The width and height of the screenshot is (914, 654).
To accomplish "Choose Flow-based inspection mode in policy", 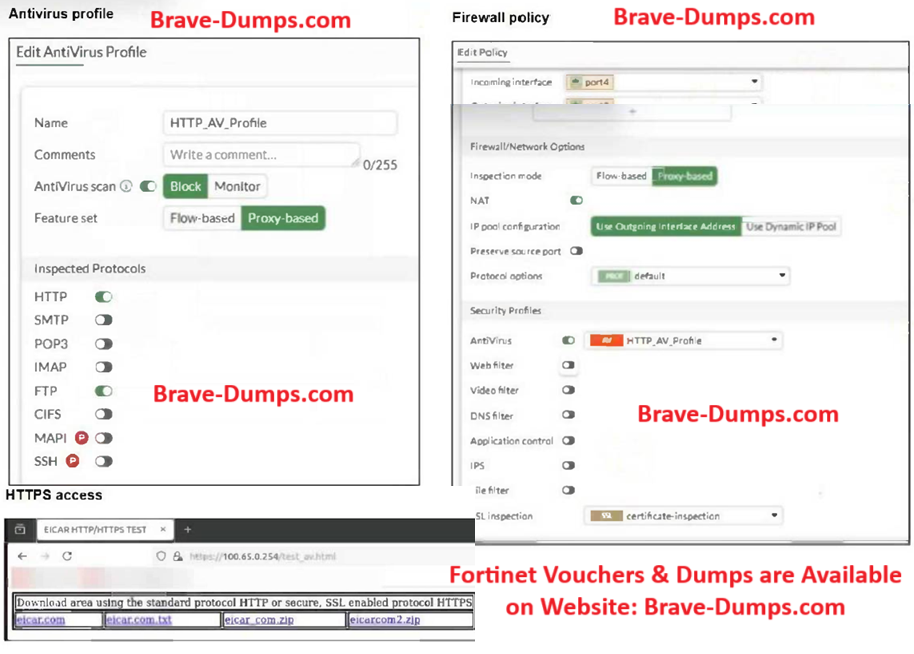I will (621, 176).
